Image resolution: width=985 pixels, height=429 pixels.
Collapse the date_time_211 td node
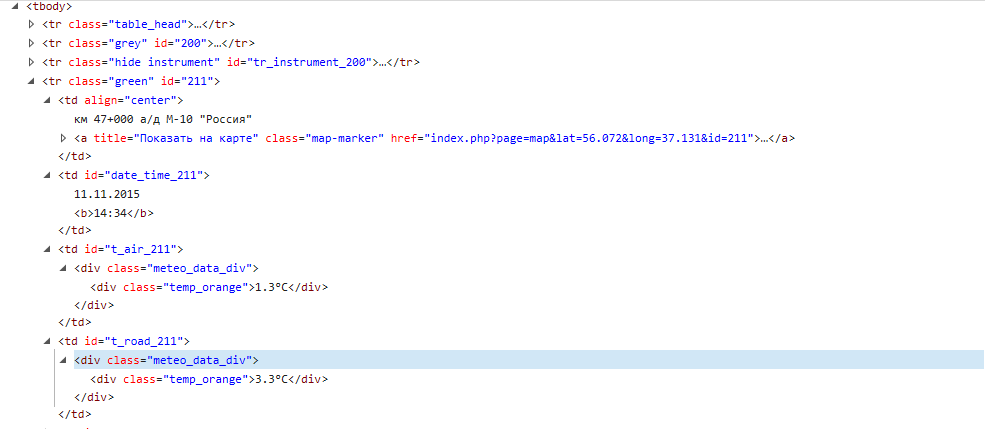tap(49, 176)
